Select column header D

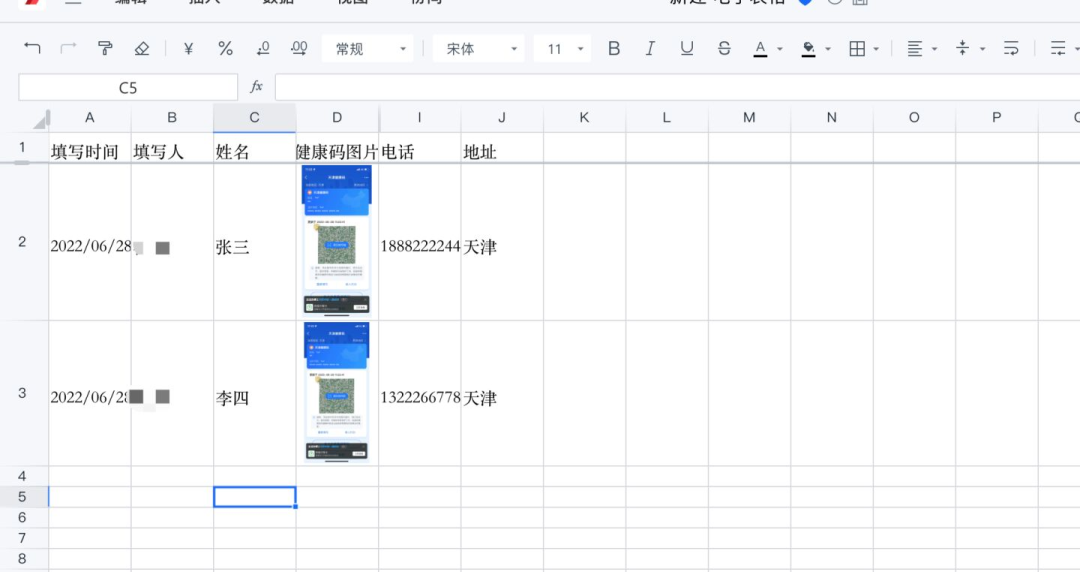click(x=337, y=118)
